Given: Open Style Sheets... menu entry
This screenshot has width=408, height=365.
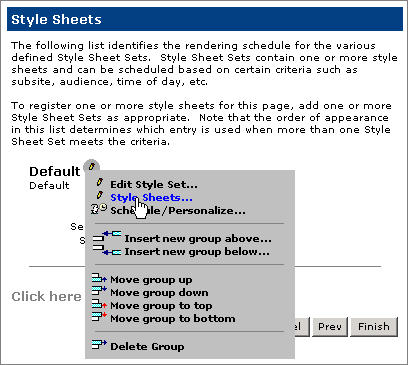Looking at the screenshot, I should click(151, 198).
